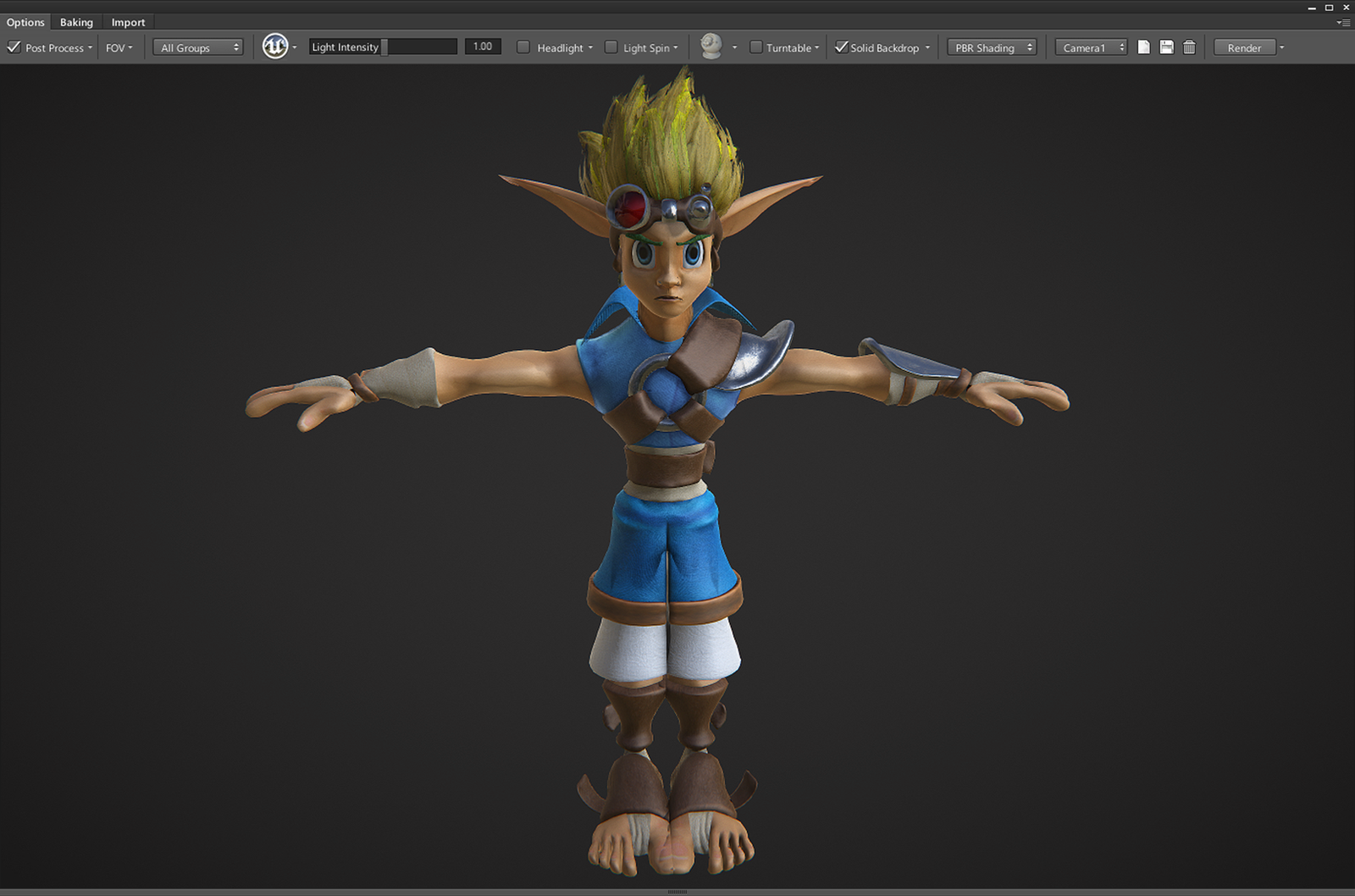Open the FOV dropdown
The width and height of the screenshot is (1355, 896).
pos(119,47)
